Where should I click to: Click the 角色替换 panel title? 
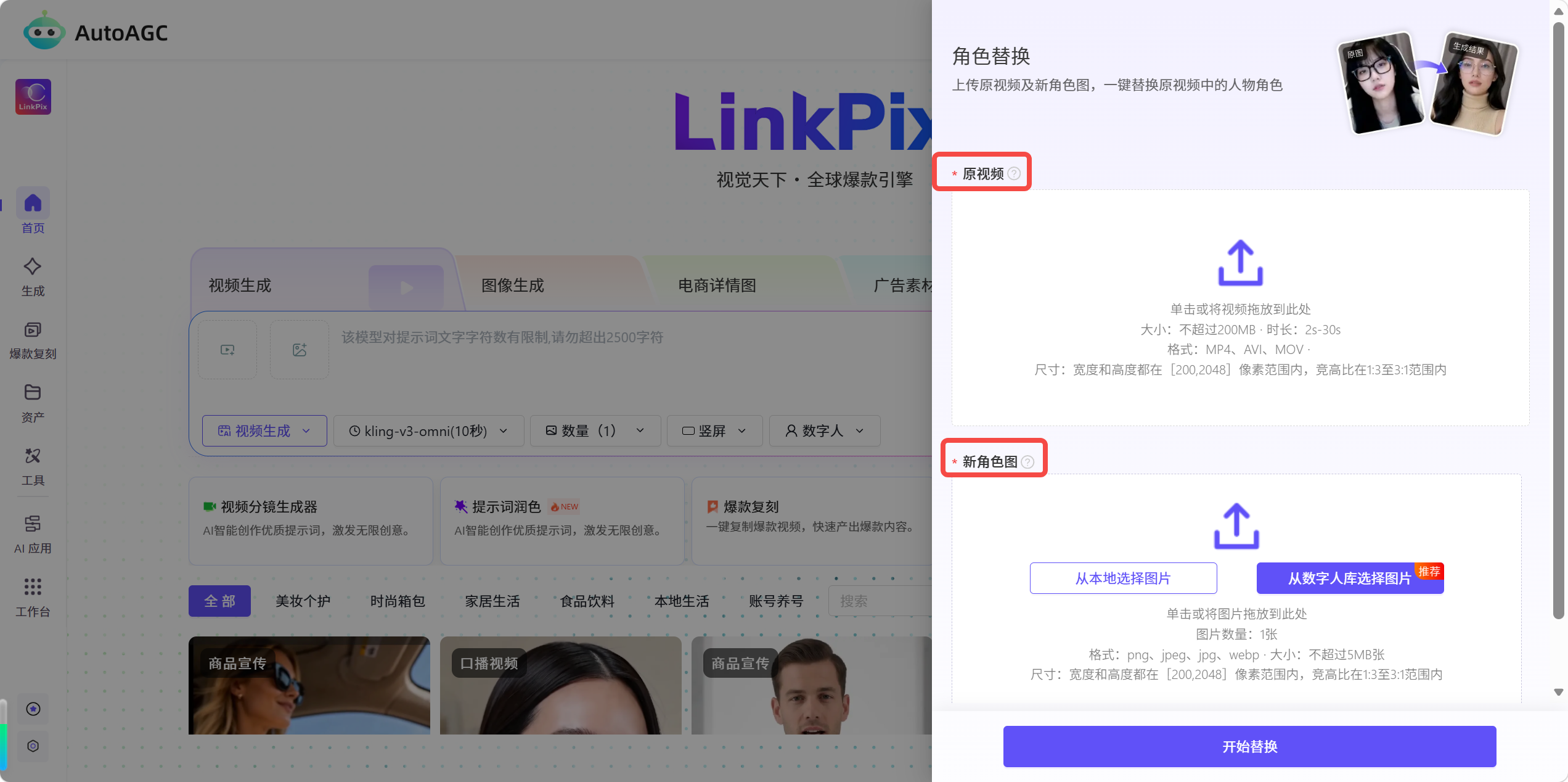[x=991, y=56]
